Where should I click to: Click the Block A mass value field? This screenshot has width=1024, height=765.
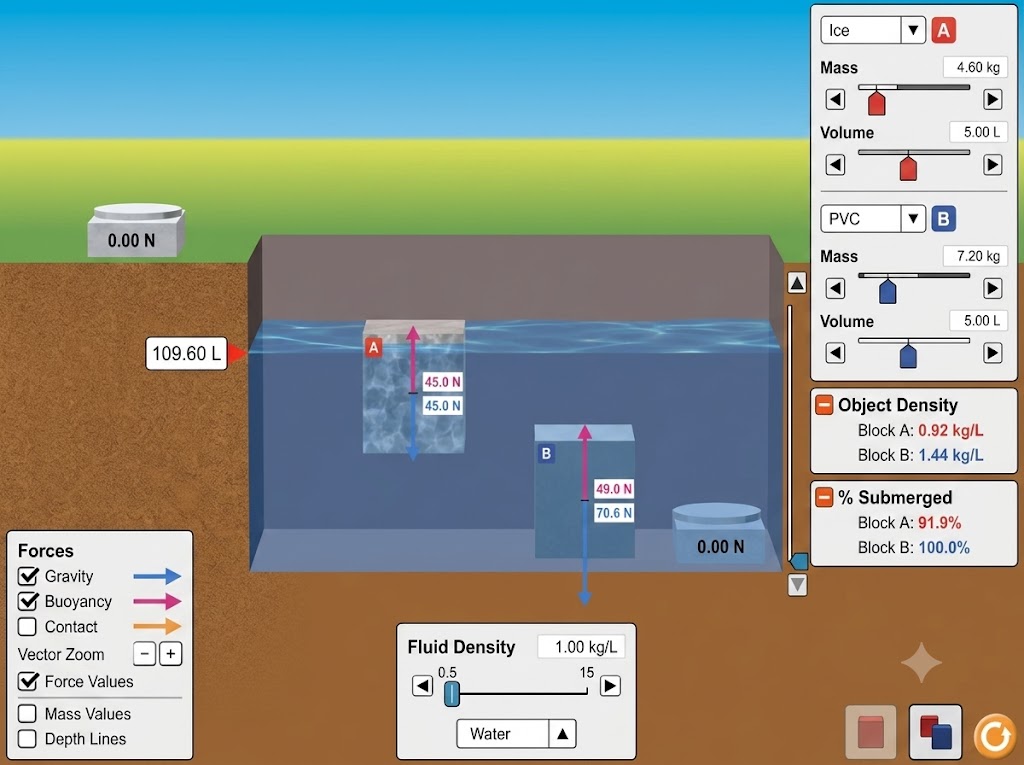pos(976,67)
